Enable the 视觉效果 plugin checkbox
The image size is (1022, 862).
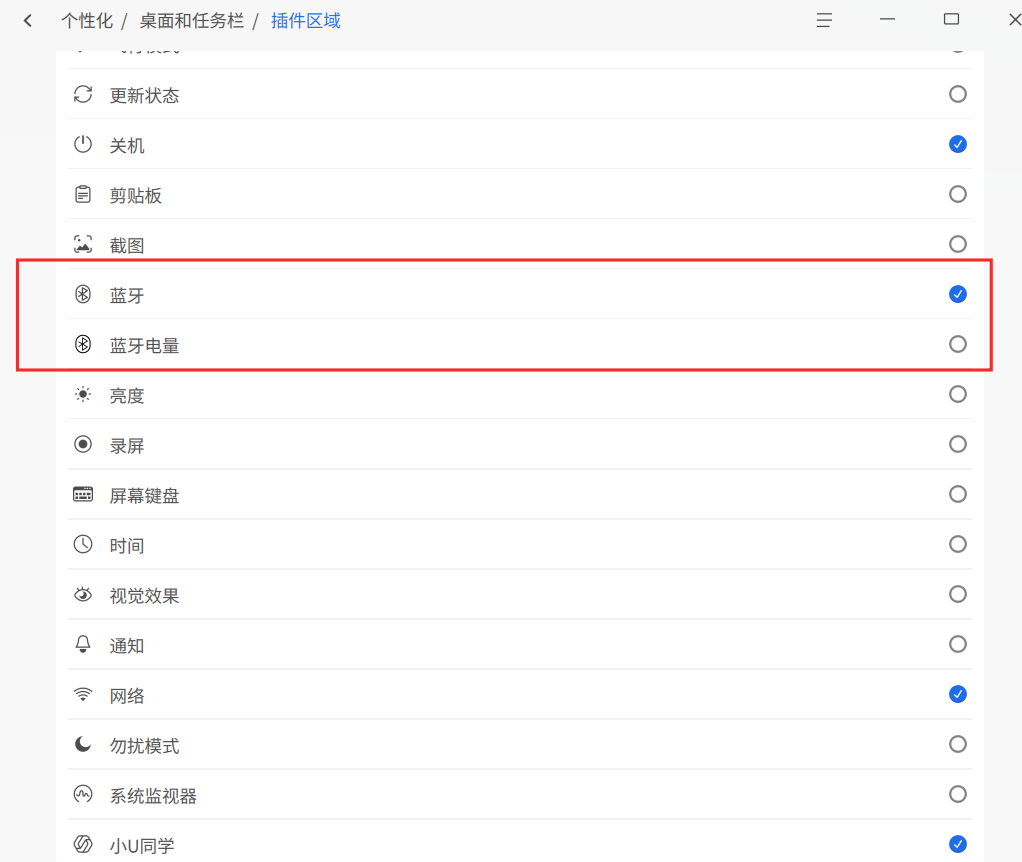tap(957, 594)
